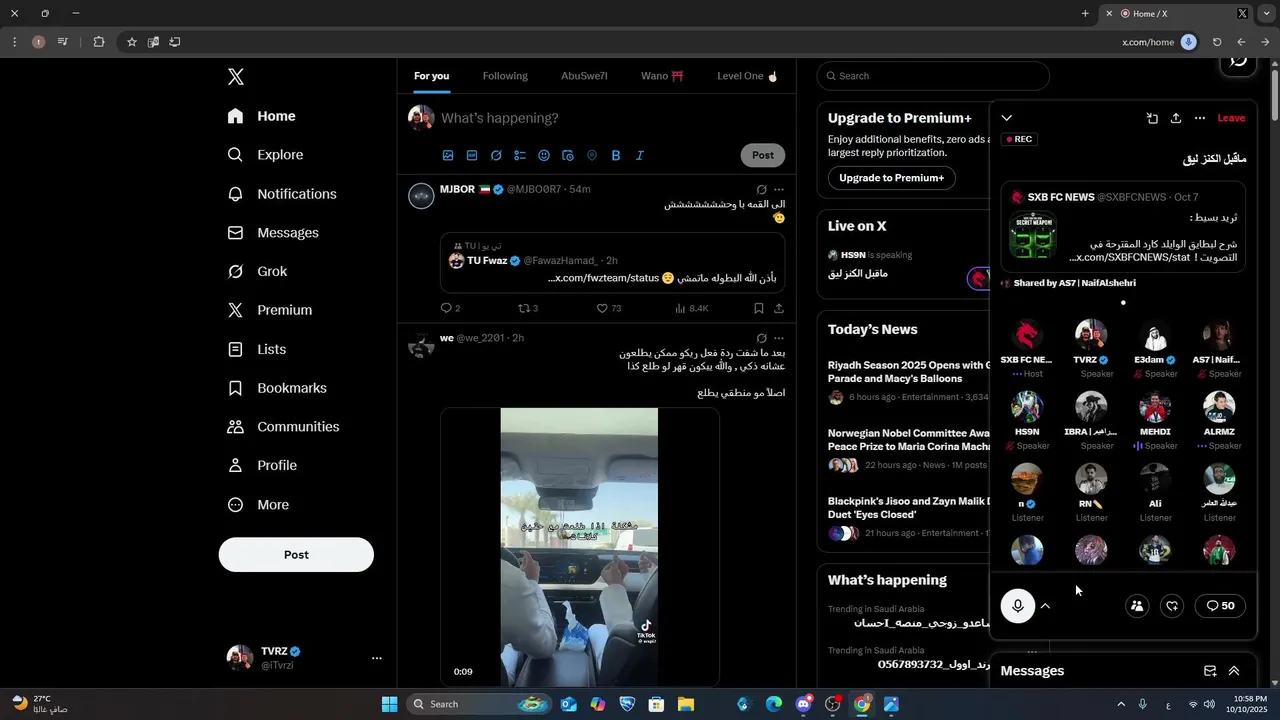Pop out the Space with the dock icon
1280x720 pixels.
tap(1152, 118)
